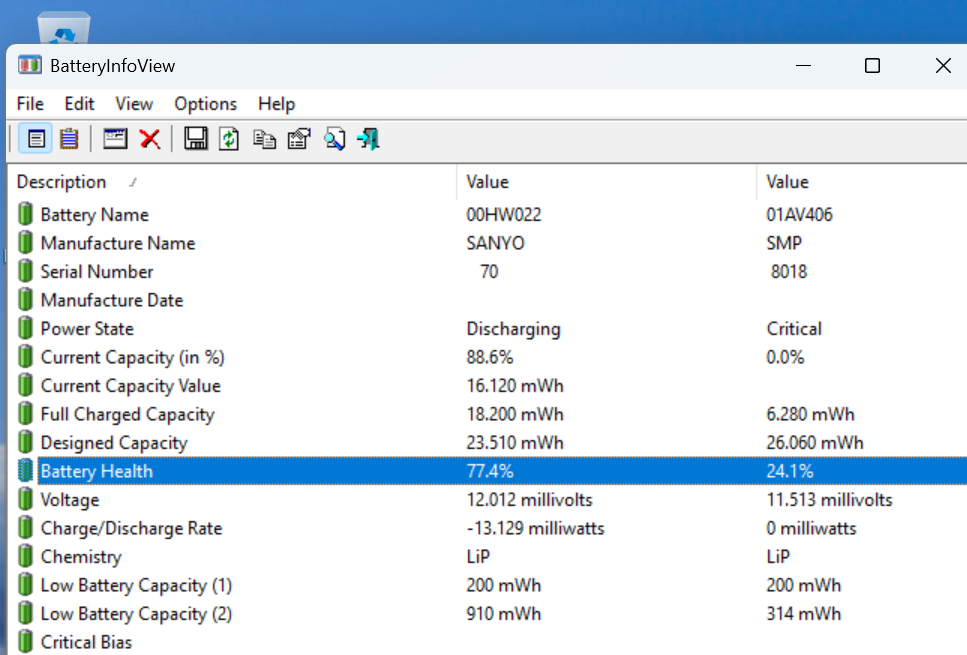Click the Show Battery Log toolbar icon
967x655 pixels.
tap(69, 139)
